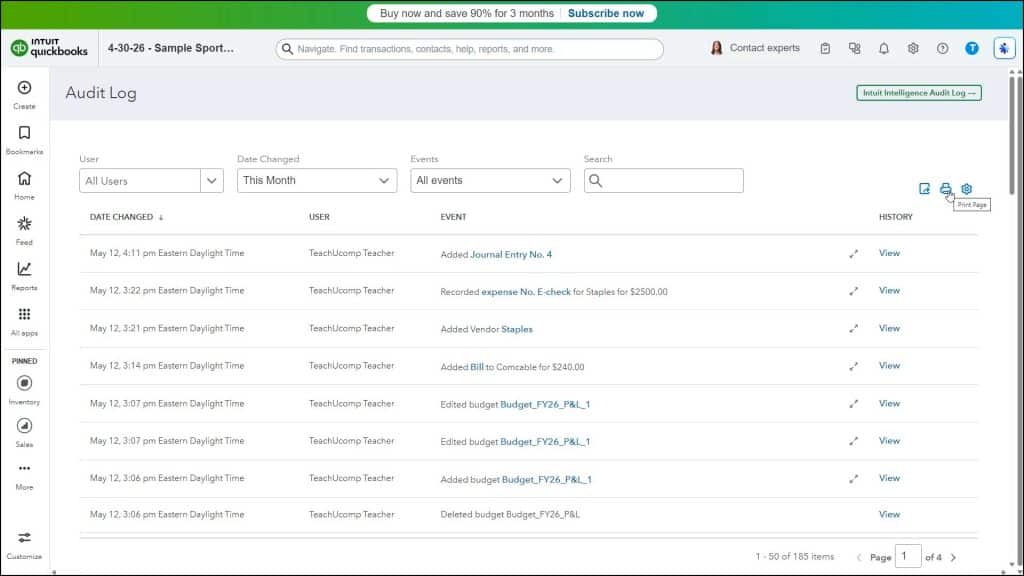Image resolution: width=1024 pixels, height=576 pixels.
Task: Expand the Staples expense row
Action: coord(854,291)
